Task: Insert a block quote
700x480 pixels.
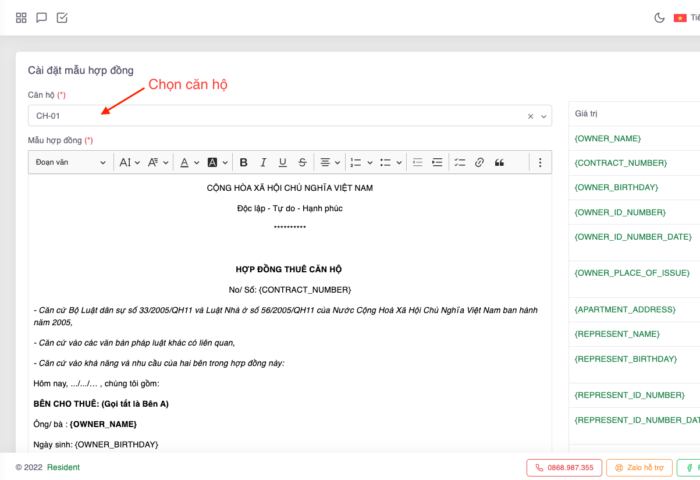Action: click(499, 162)
